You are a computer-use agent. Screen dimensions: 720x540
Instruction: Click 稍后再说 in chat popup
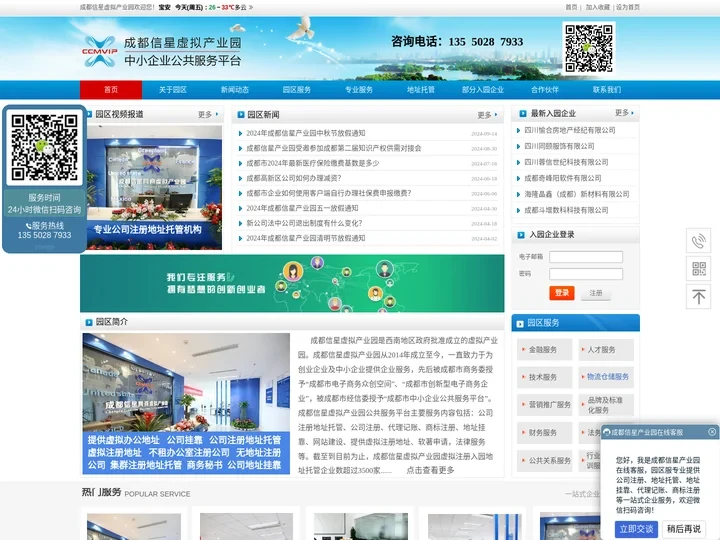[x=683, y=529]
